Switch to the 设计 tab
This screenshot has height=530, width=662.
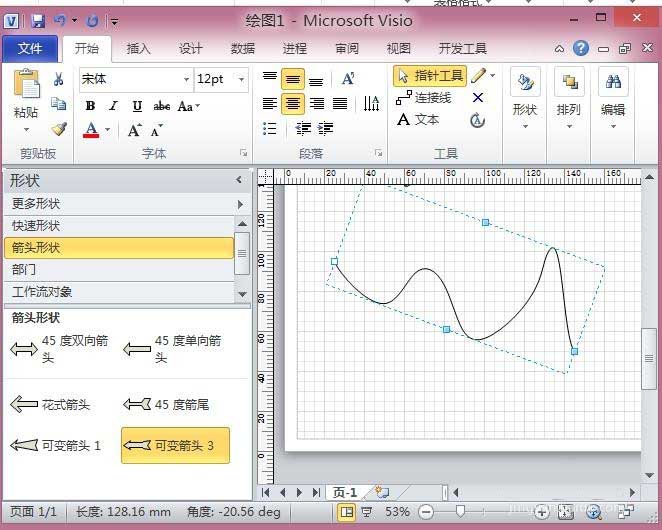click(x=190, y=49)
